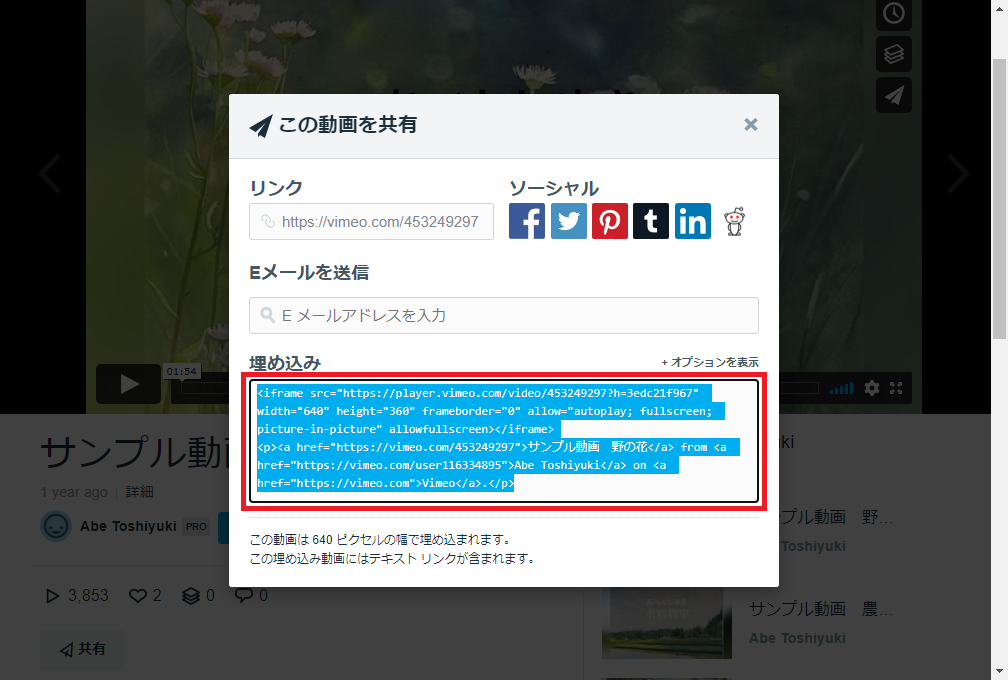
Task: Click the vimeo.com/453249297 link field
Action: point(372,222)
